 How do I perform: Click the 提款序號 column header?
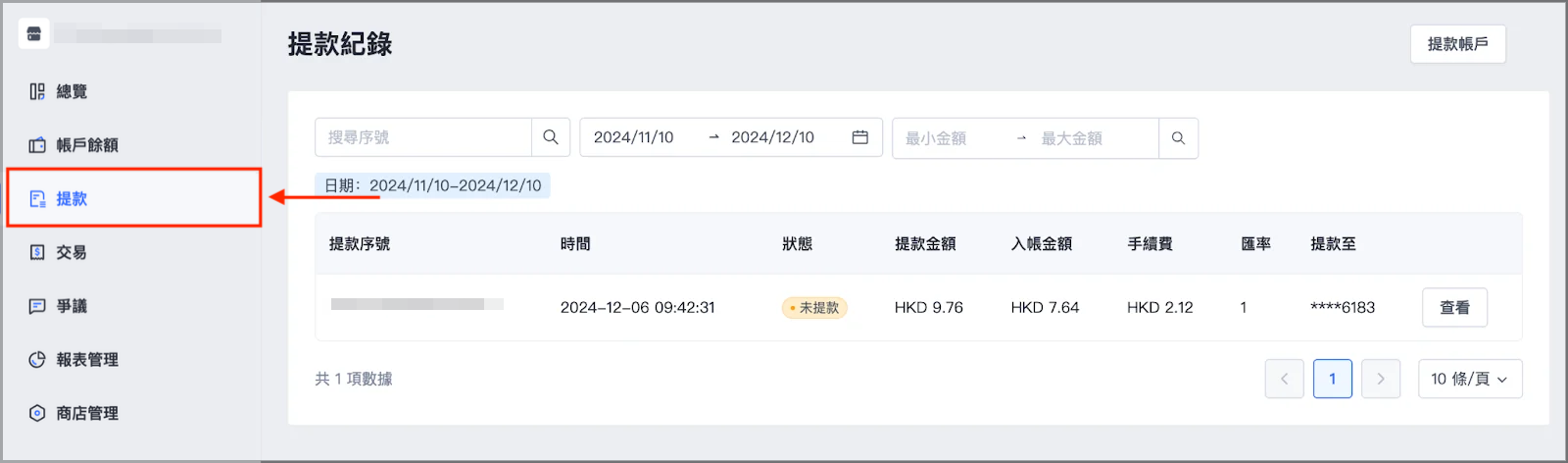pyautogui.click(x=360, y=244)
